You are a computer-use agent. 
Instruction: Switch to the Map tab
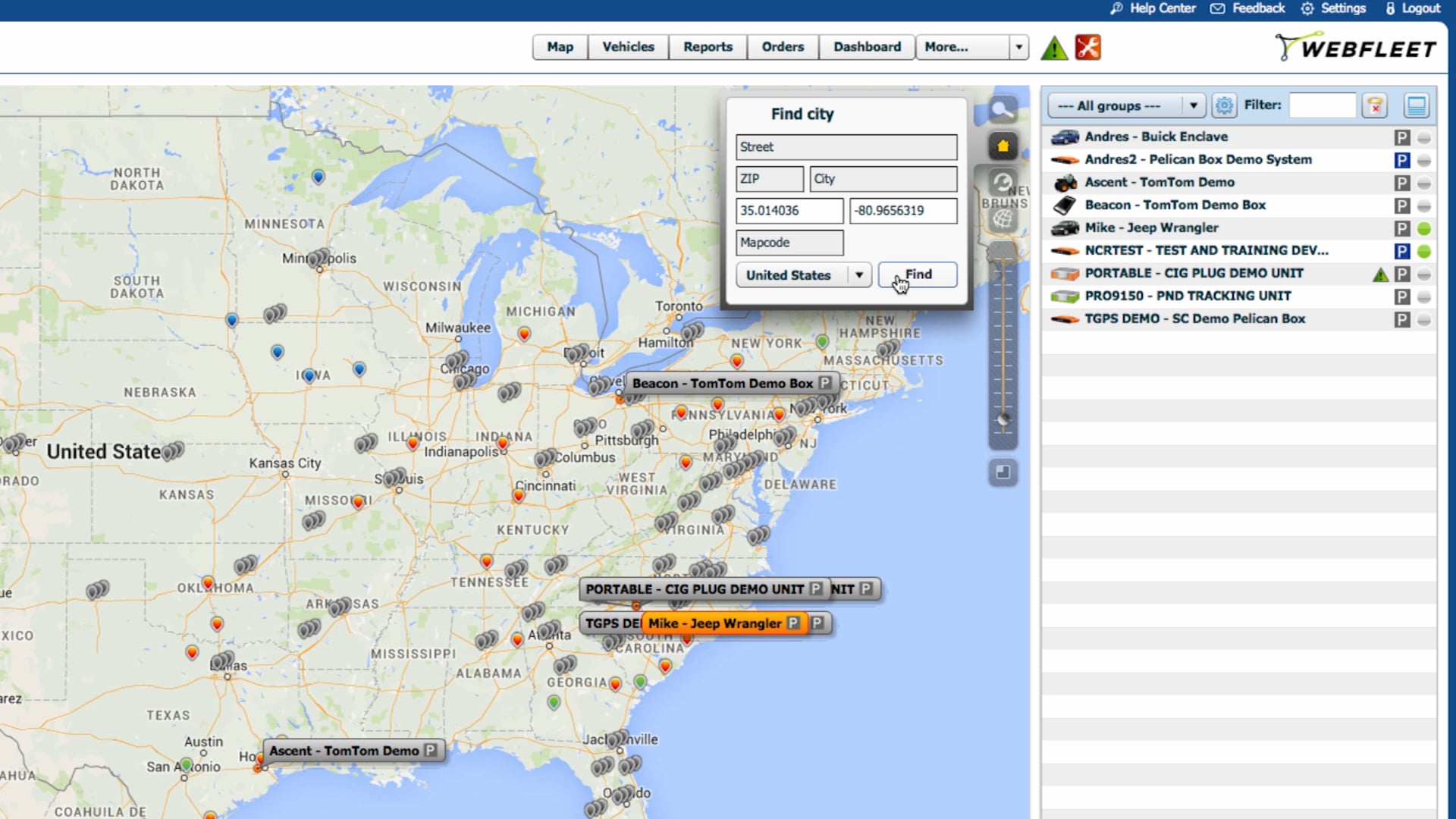560,47
